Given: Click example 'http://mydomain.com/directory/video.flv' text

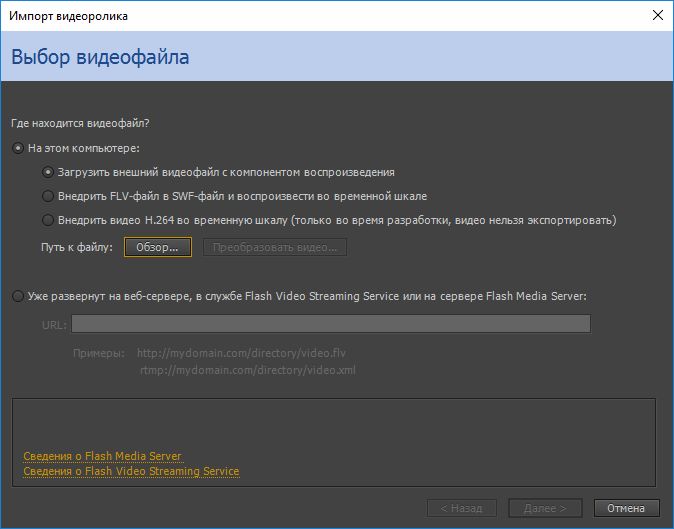Looking at the screenshot, I should coord(241,353).
